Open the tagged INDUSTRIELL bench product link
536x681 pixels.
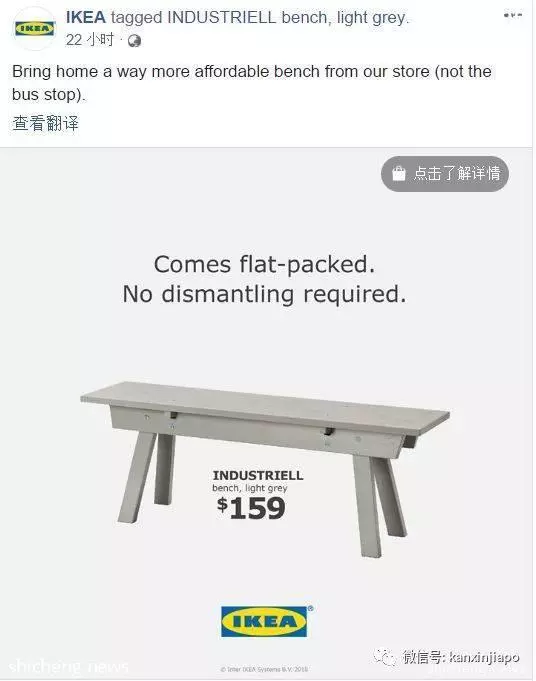tap(288, 18)
